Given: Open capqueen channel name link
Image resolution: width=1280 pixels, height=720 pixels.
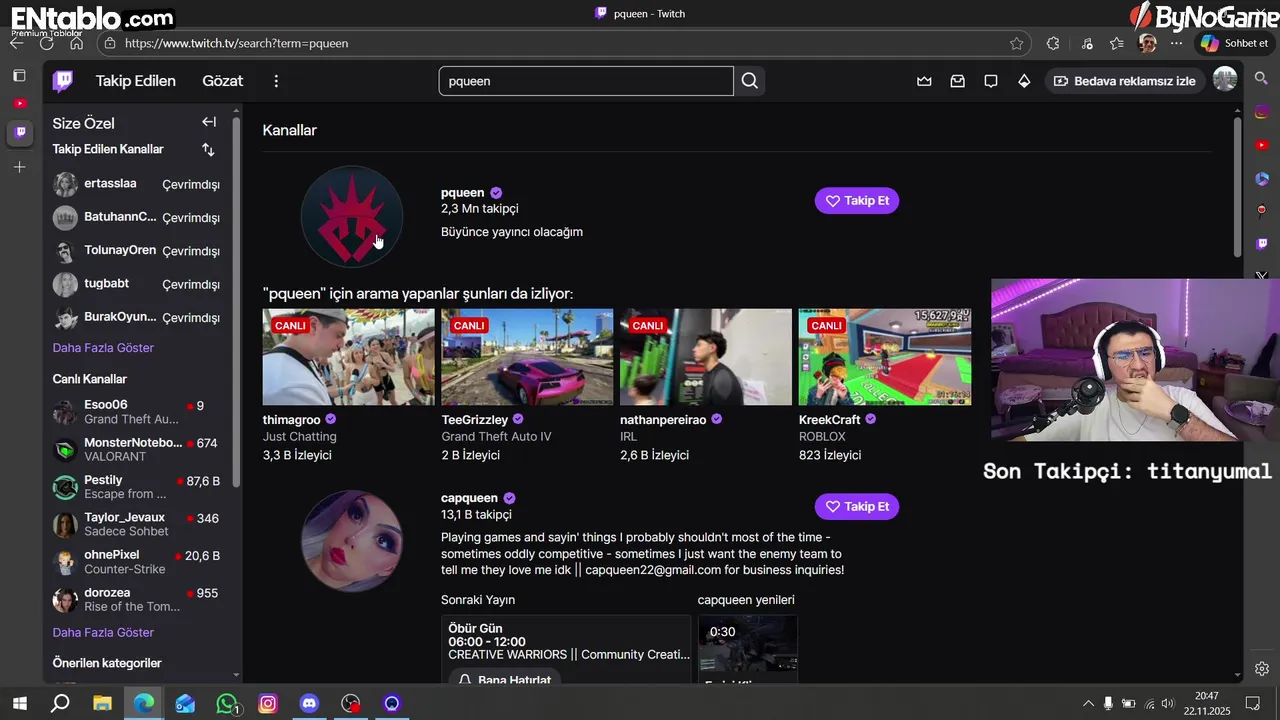Looking at the screenshot, I should pos(469,498).
